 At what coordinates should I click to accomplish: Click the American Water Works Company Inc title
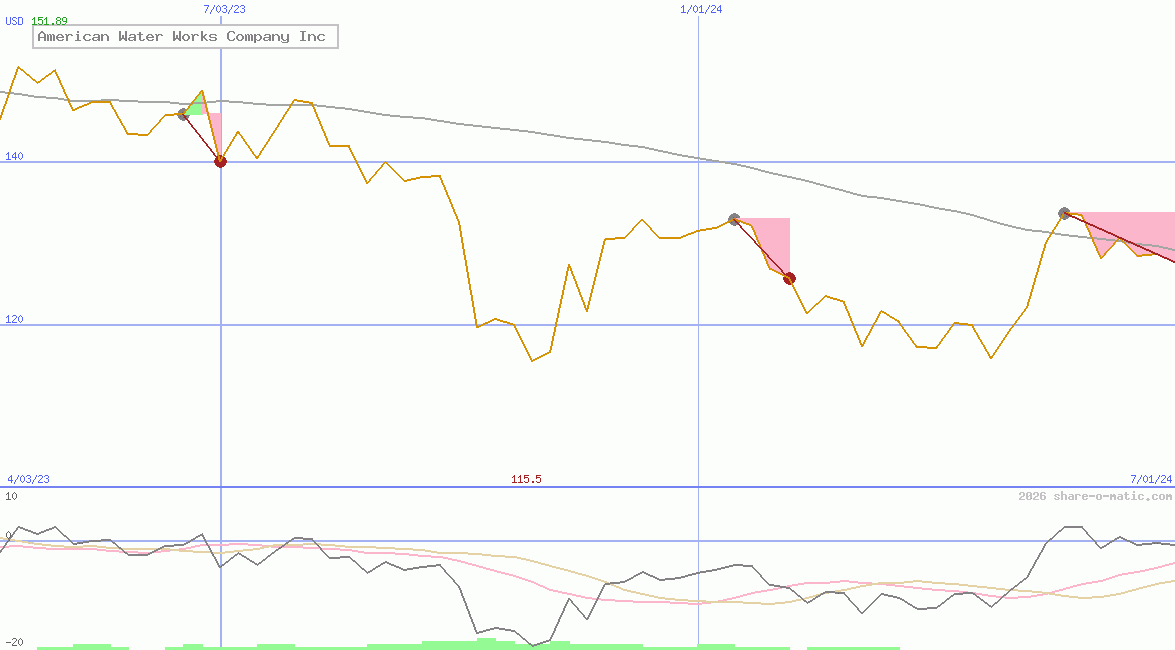coord(181,37)
